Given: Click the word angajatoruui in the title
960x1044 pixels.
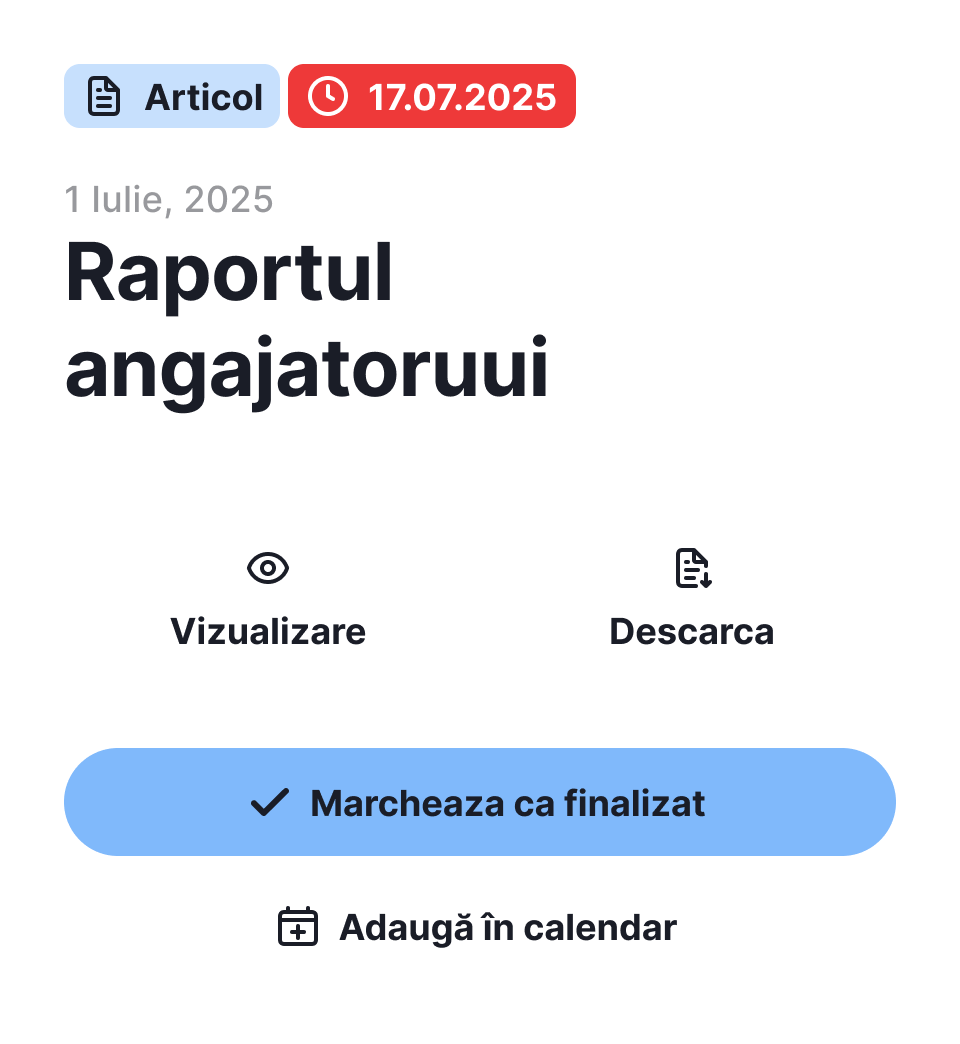Looking at the screenshot, I should tap(307, 370).
